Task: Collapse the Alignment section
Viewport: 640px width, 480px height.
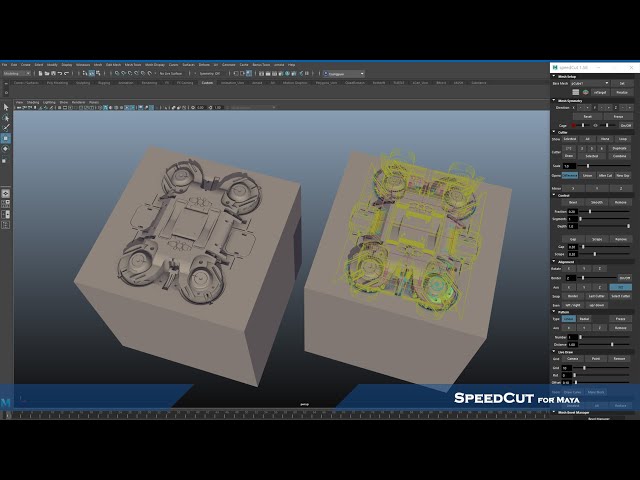Action: coord(554,261)
